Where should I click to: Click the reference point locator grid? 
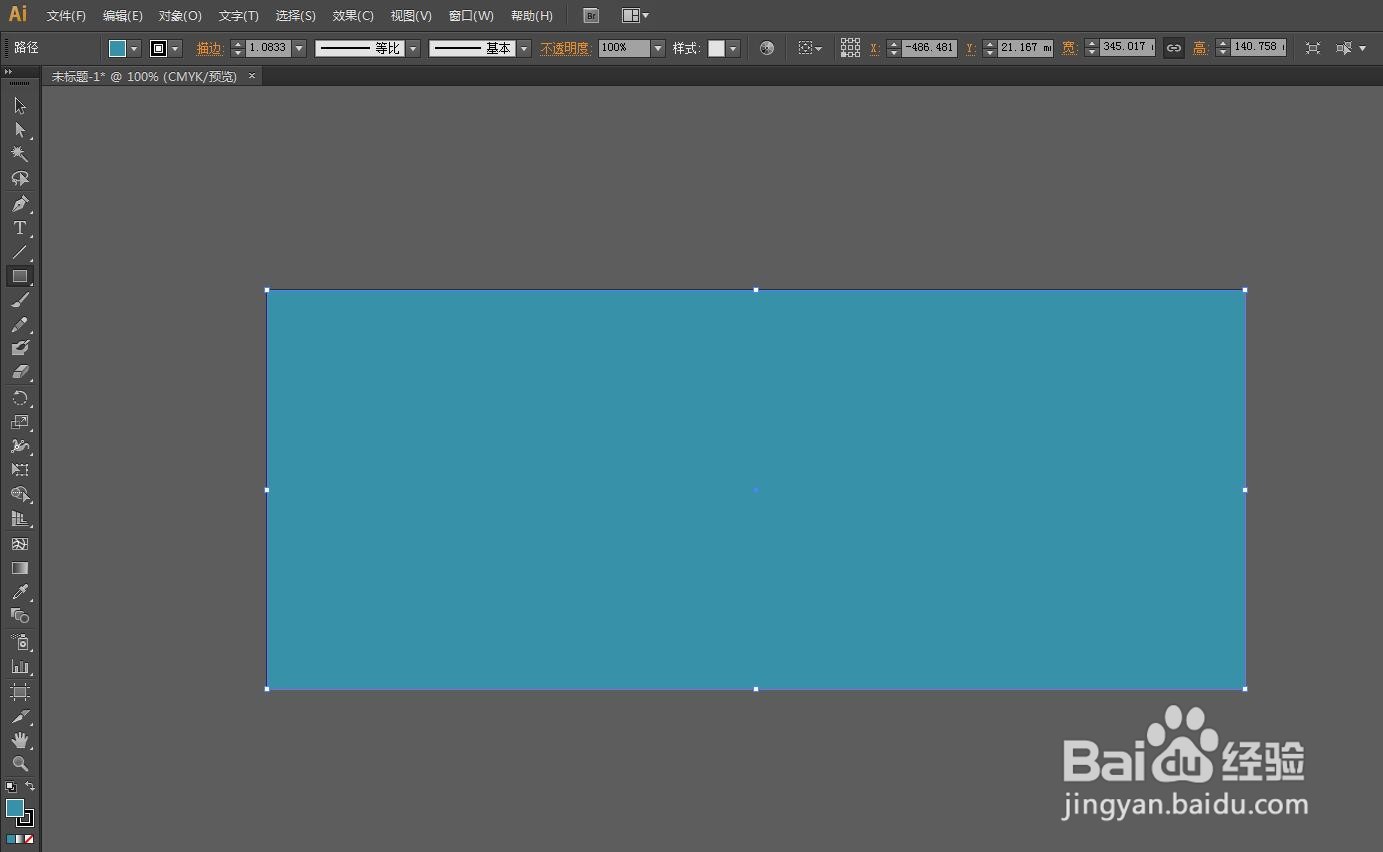pos(850,48)
